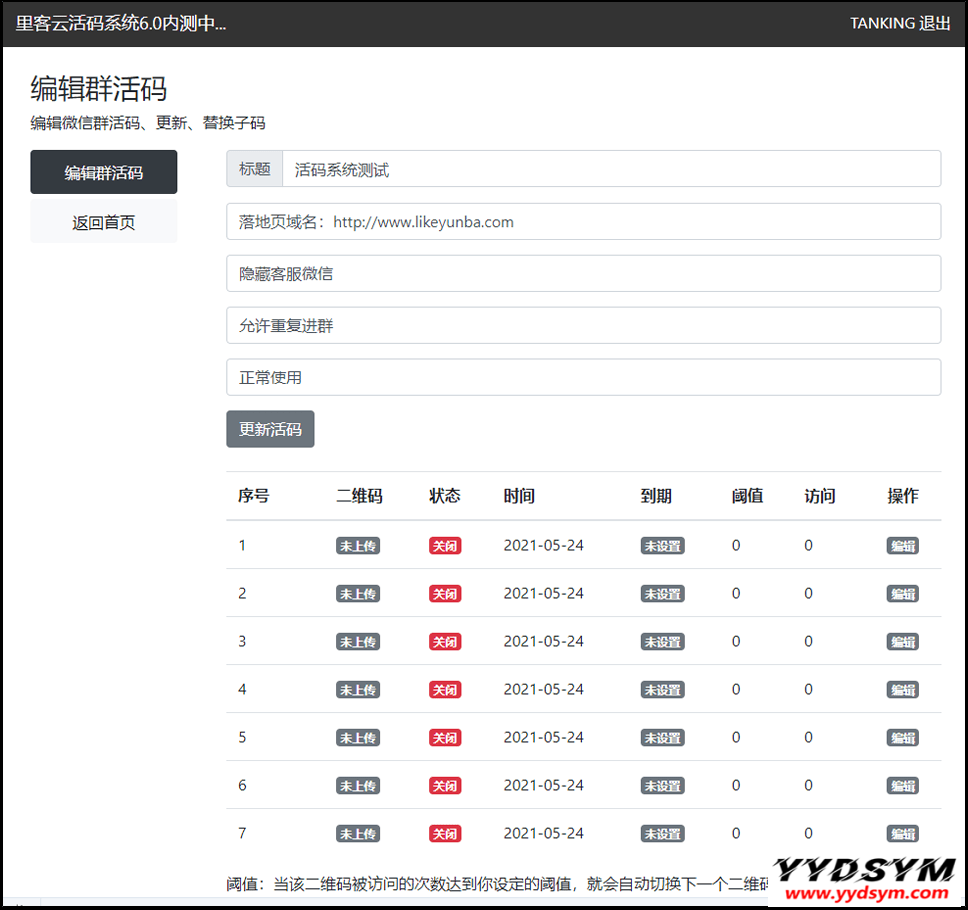Toggle the red 关闭 status in row 3

[x=444, y=642]
